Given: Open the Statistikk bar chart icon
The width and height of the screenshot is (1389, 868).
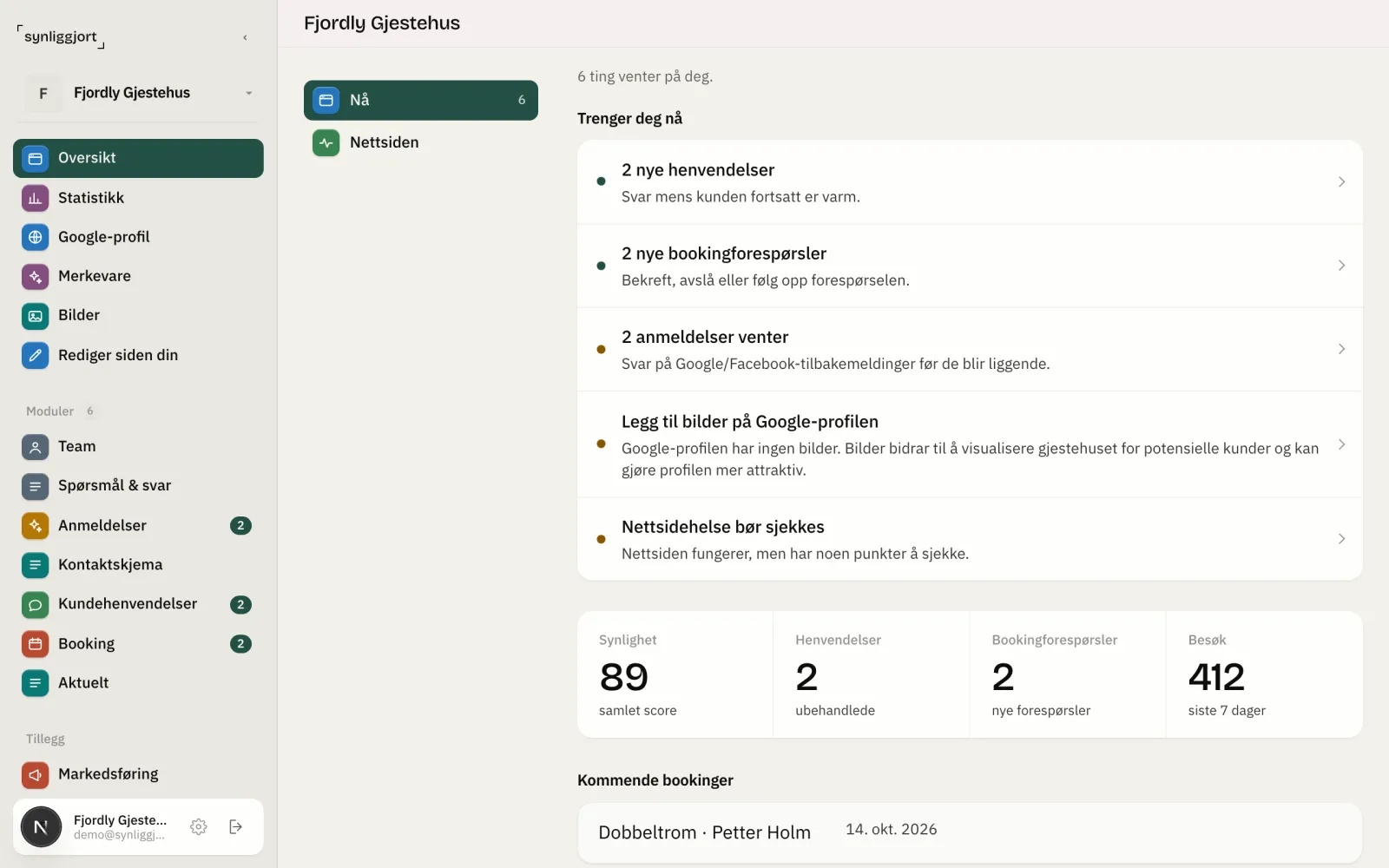Looking at the screenshot, I should (x=35, y=198).
